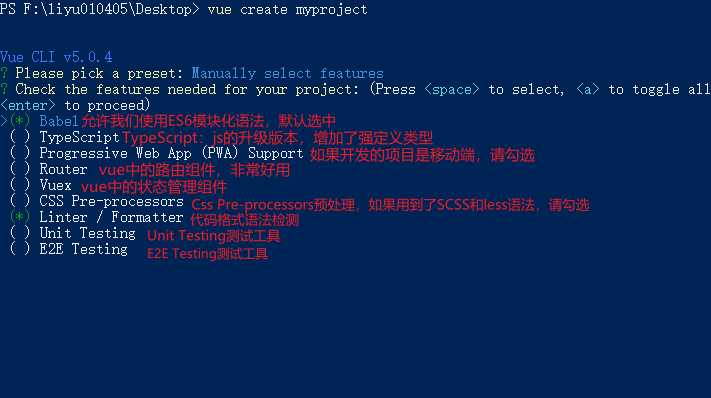Toggle the Babel checkbox marker
Screen dimensions: 711x398
(20, 121)
